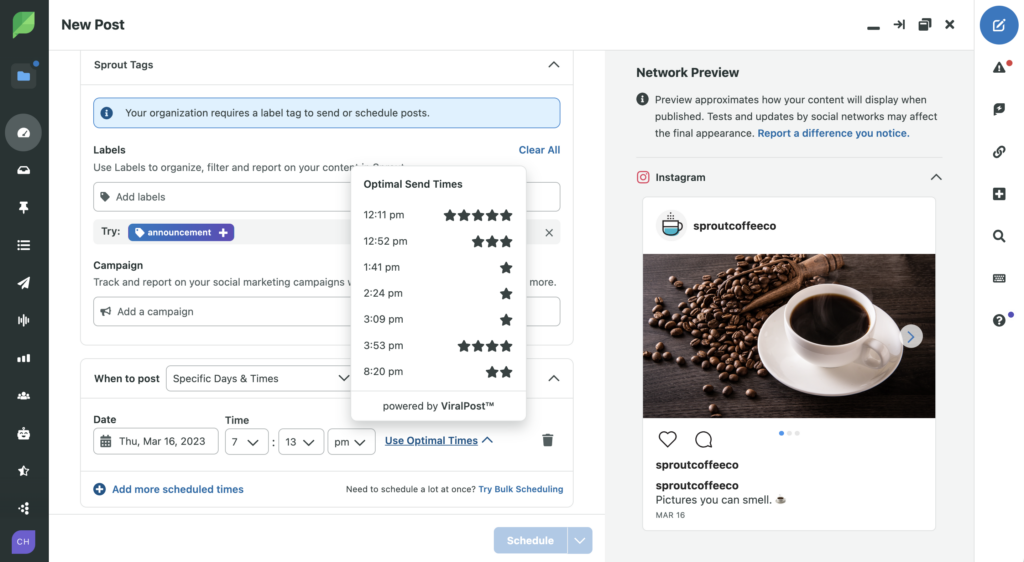Open the bar chart reports icon
Viewport: 1024px width, 562px height.
[24, 358]
